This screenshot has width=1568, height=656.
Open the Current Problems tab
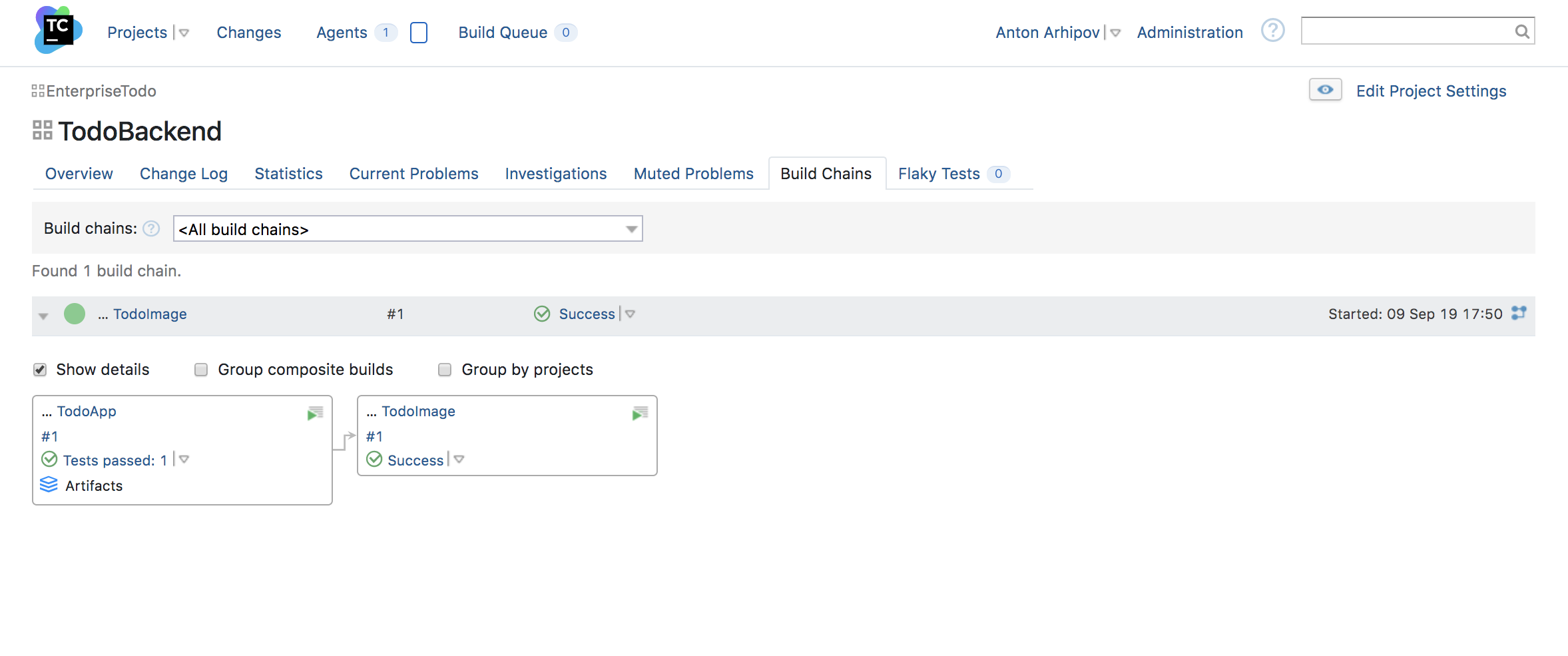click(x=413, y=174)
